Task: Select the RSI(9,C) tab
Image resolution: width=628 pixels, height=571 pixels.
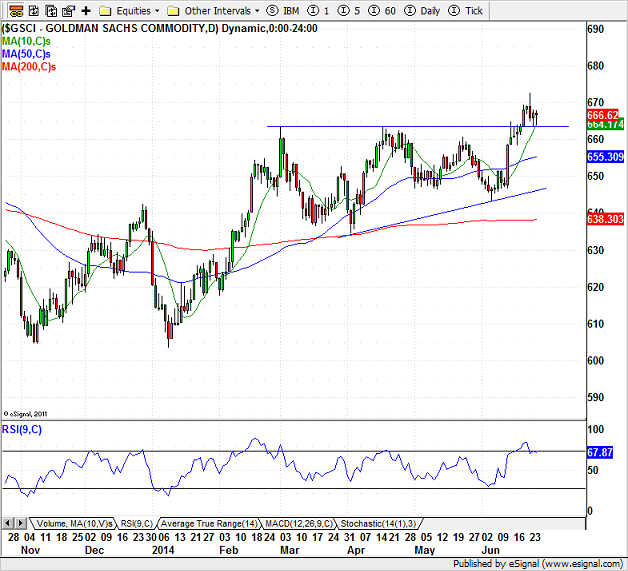Action: point(137,523)
